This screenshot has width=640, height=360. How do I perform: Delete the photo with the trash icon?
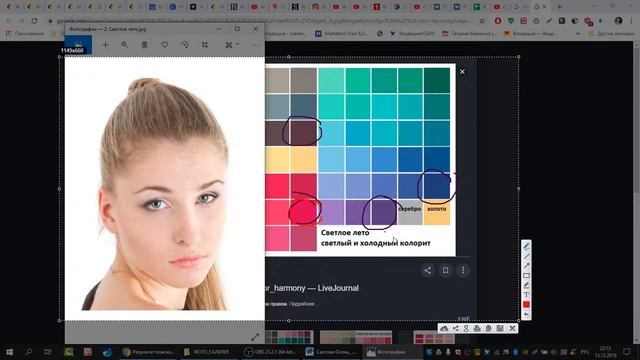tap(144, 44)
